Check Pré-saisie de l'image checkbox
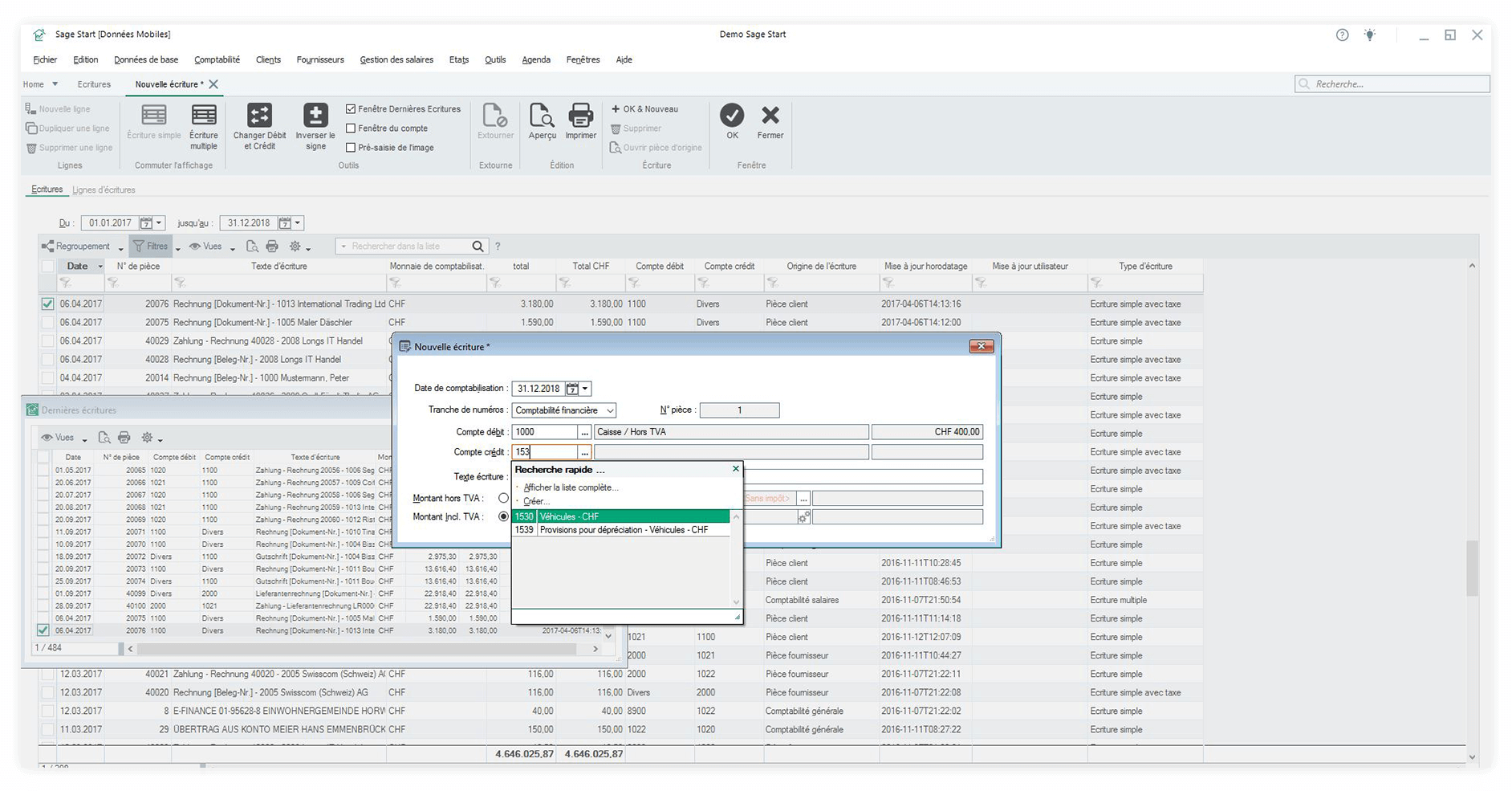 pyautogui.click(x=351, y=148)
